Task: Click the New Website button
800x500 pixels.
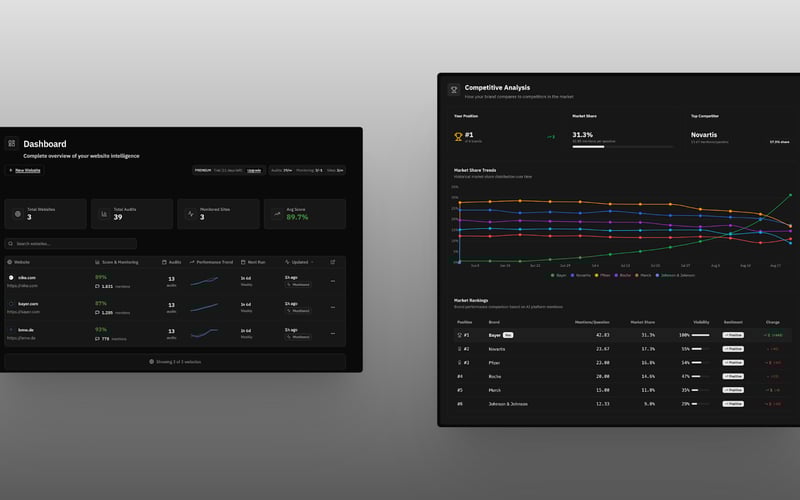Action: (x=24, y=170)
